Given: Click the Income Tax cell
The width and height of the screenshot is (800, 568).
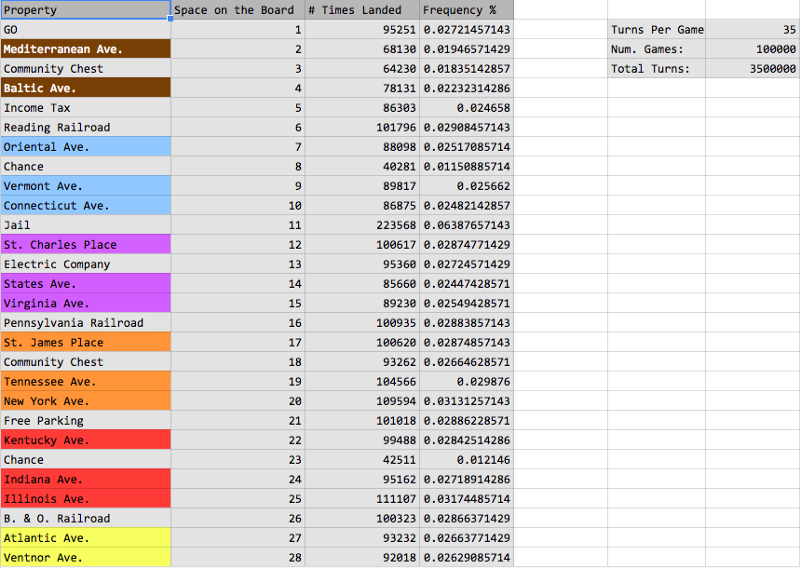Looking at the screenshot, I should (86, 108).
